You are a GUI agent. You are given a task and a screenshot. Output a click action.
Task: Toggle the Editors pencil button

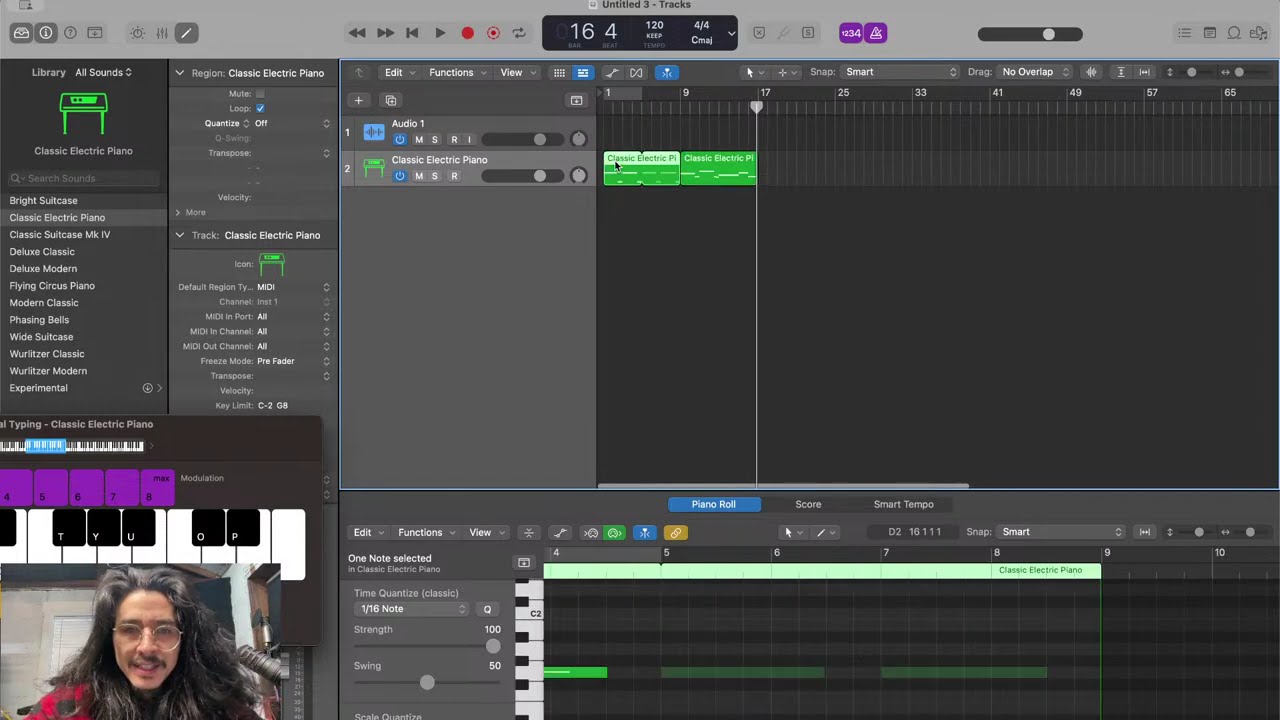[186, 33]
